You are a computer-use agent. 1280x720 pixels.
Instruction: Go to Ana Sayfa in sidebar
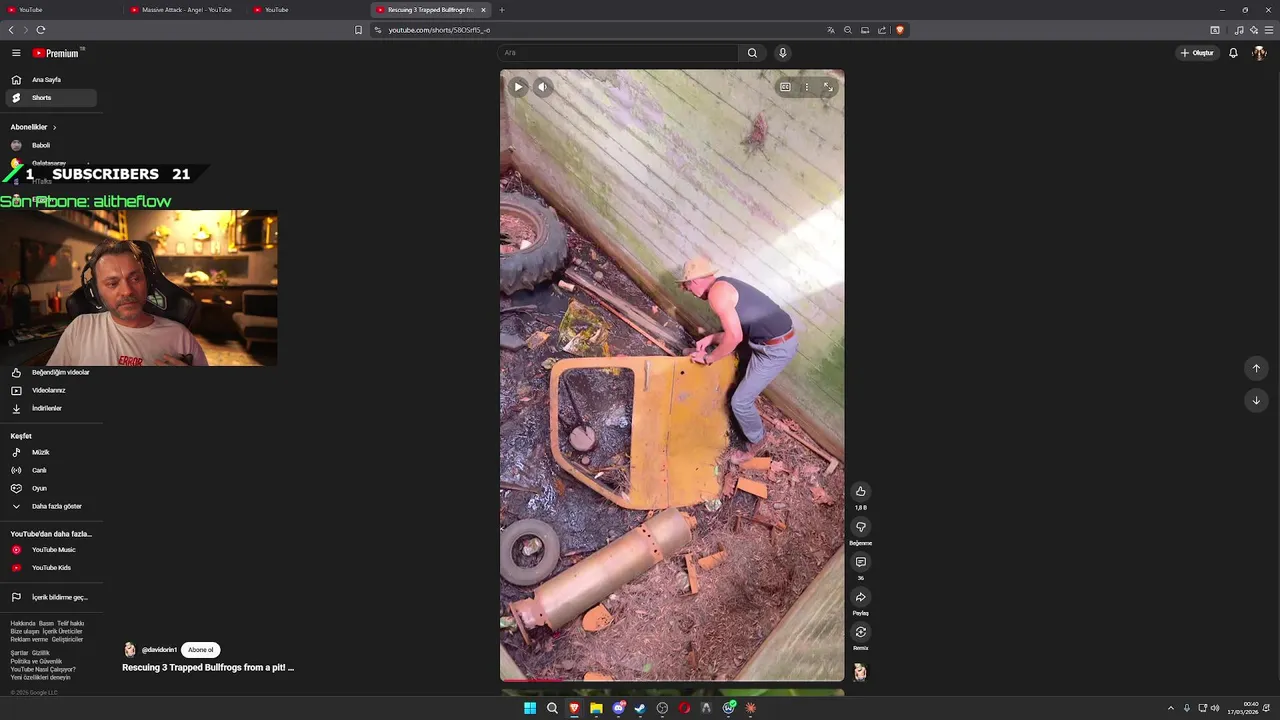click(50, 80)
